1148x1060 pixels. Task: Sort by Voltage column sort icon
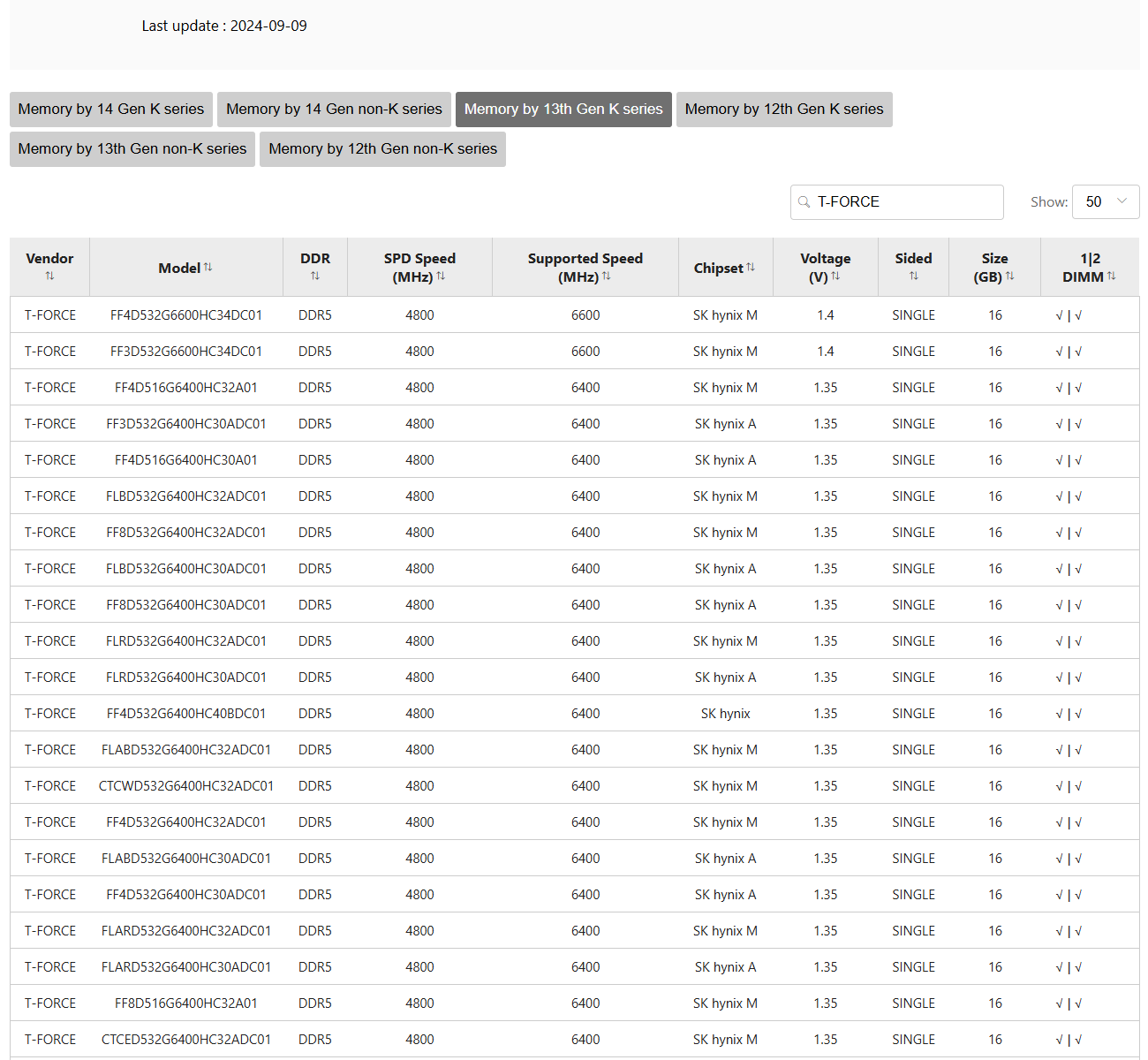(835, 276)
